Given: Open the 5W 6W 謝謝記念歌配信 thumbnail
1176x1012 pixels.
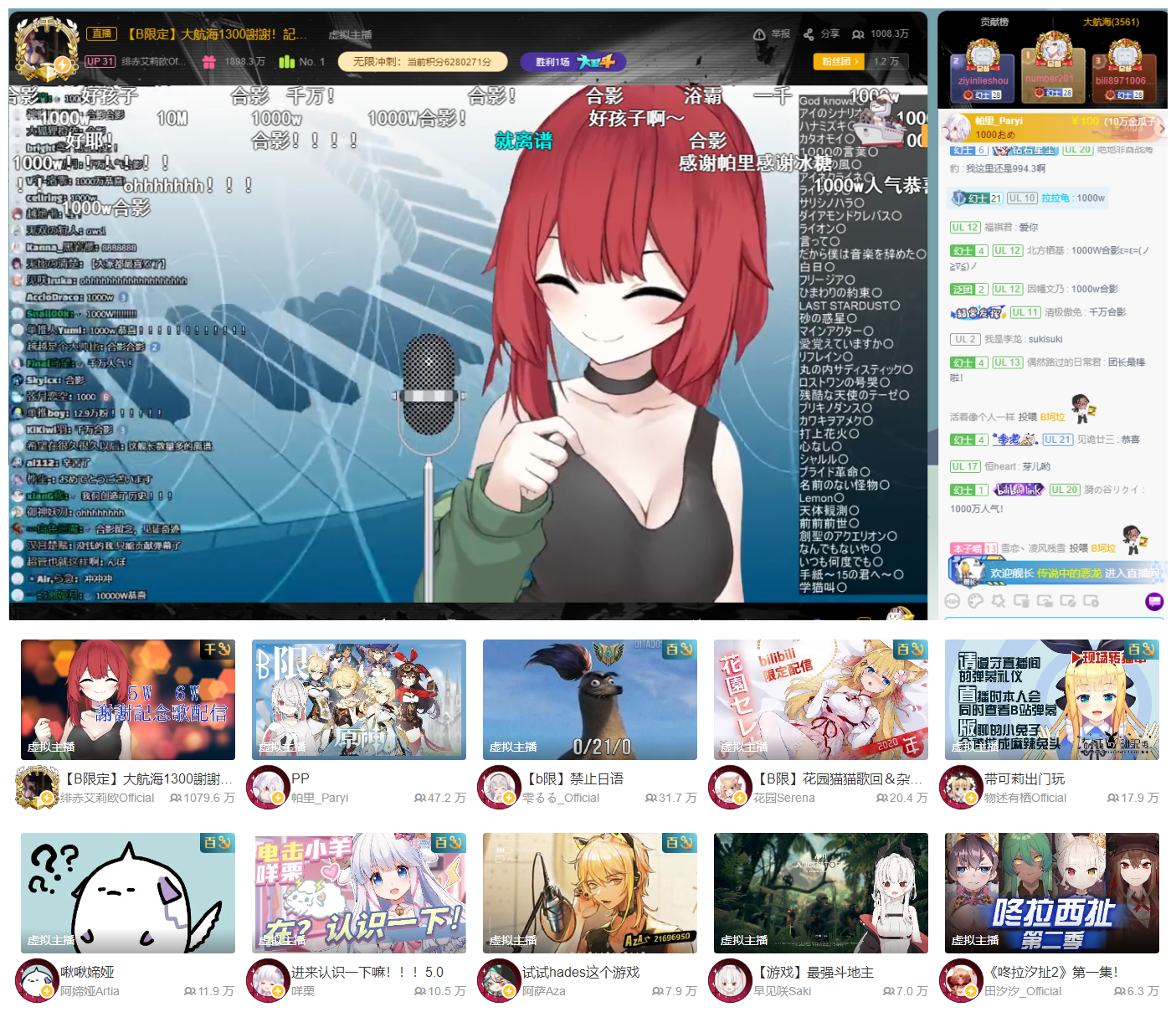Looking at the screenshot, I should (x=128, y=700).
